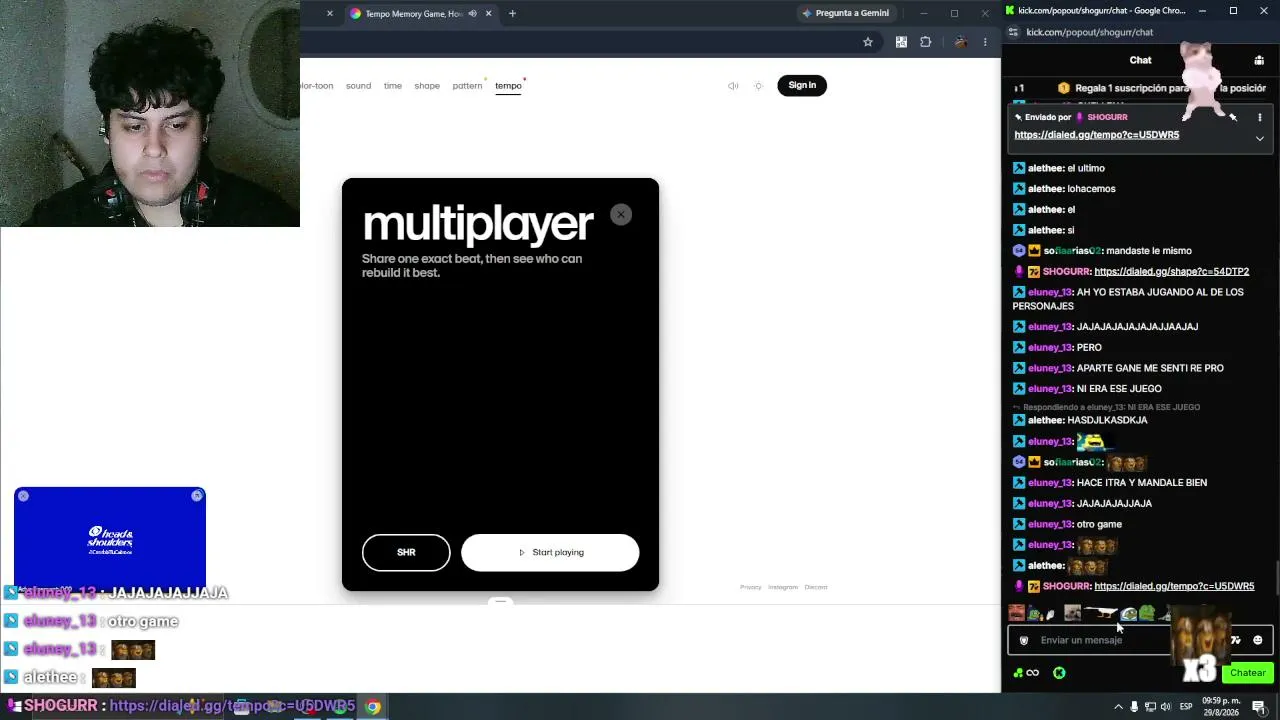Open the emoji picker smiley icon
The image size is (1280, 720).
pos(1258,640)
